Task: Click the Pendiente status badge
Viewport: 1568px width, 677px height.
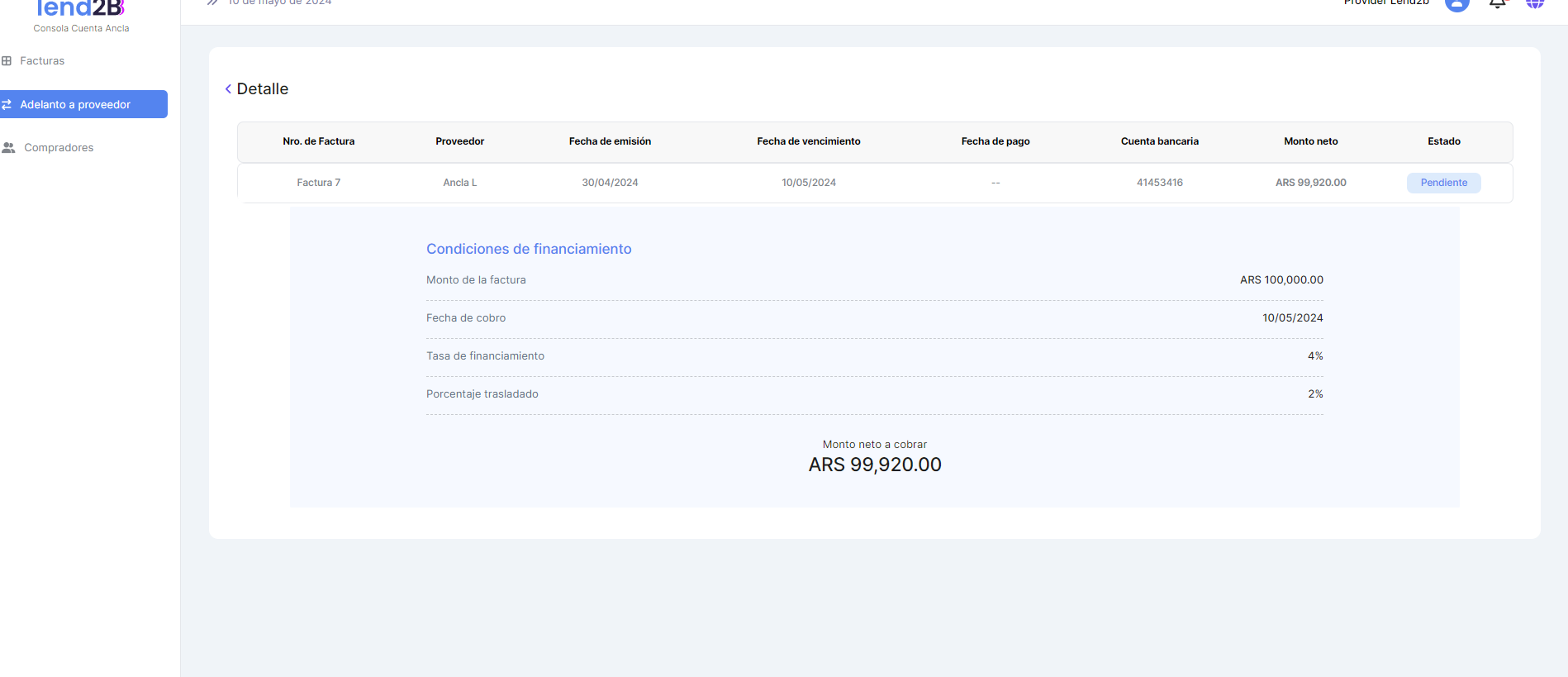Action: pyautogui.click(x=1443, y=183)
